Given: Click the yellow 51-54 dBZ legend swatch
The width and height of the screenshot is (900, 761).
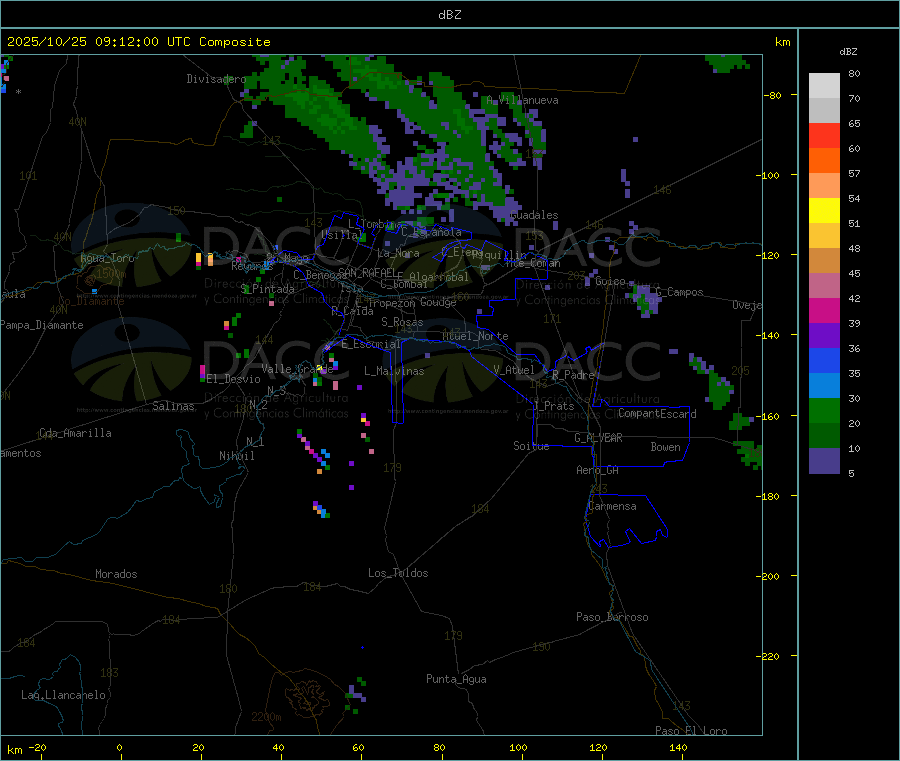Looking at the screenshot, I should tap(824, 211).
